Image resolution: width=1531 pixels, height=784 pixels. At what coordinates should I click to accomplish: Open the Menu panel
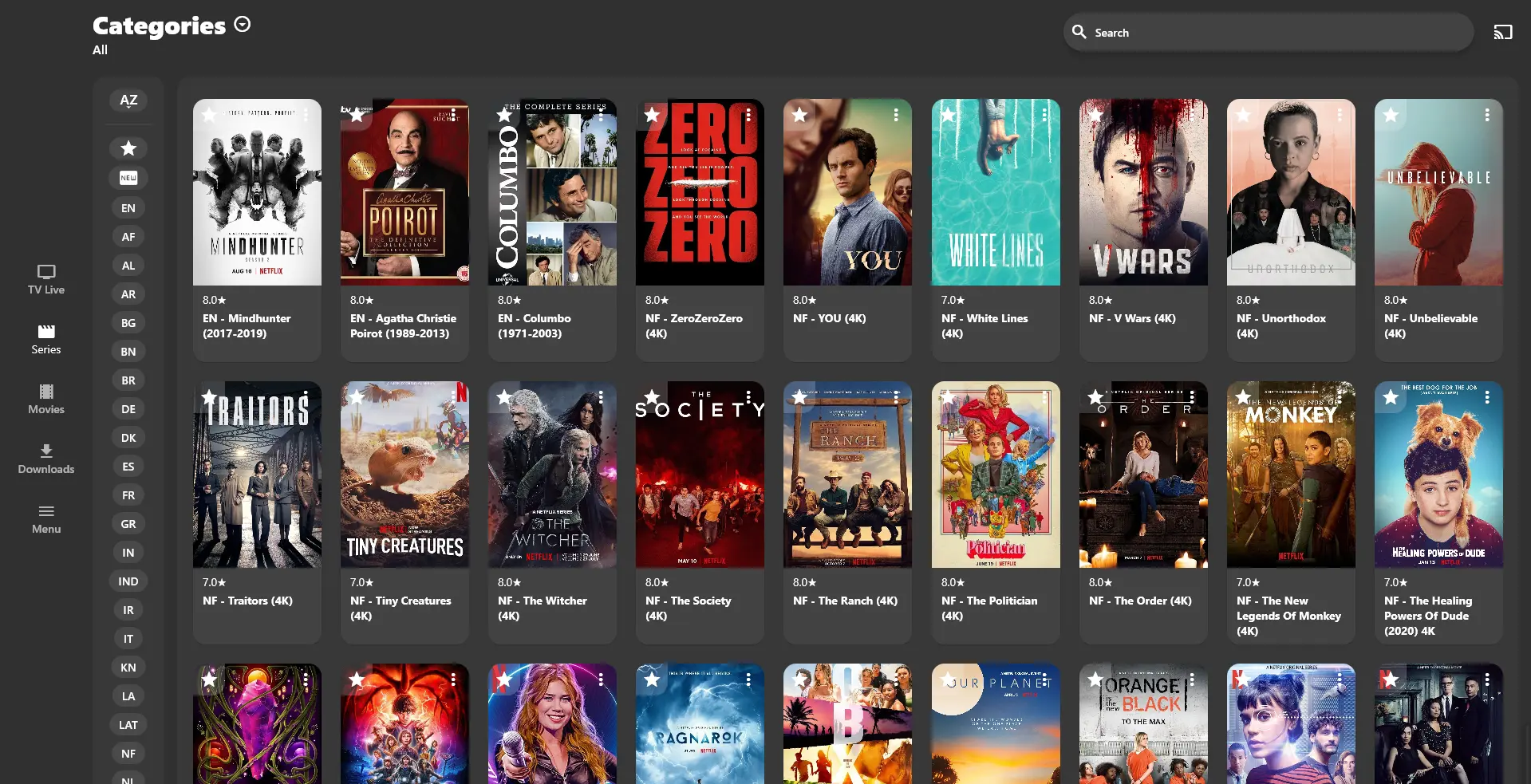[45, 518]
